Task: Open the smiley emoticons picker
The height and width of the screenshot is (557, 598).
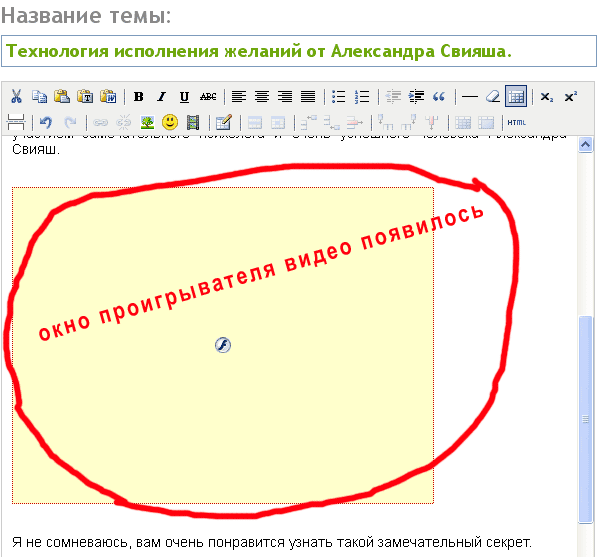Action: click(170, 122)
